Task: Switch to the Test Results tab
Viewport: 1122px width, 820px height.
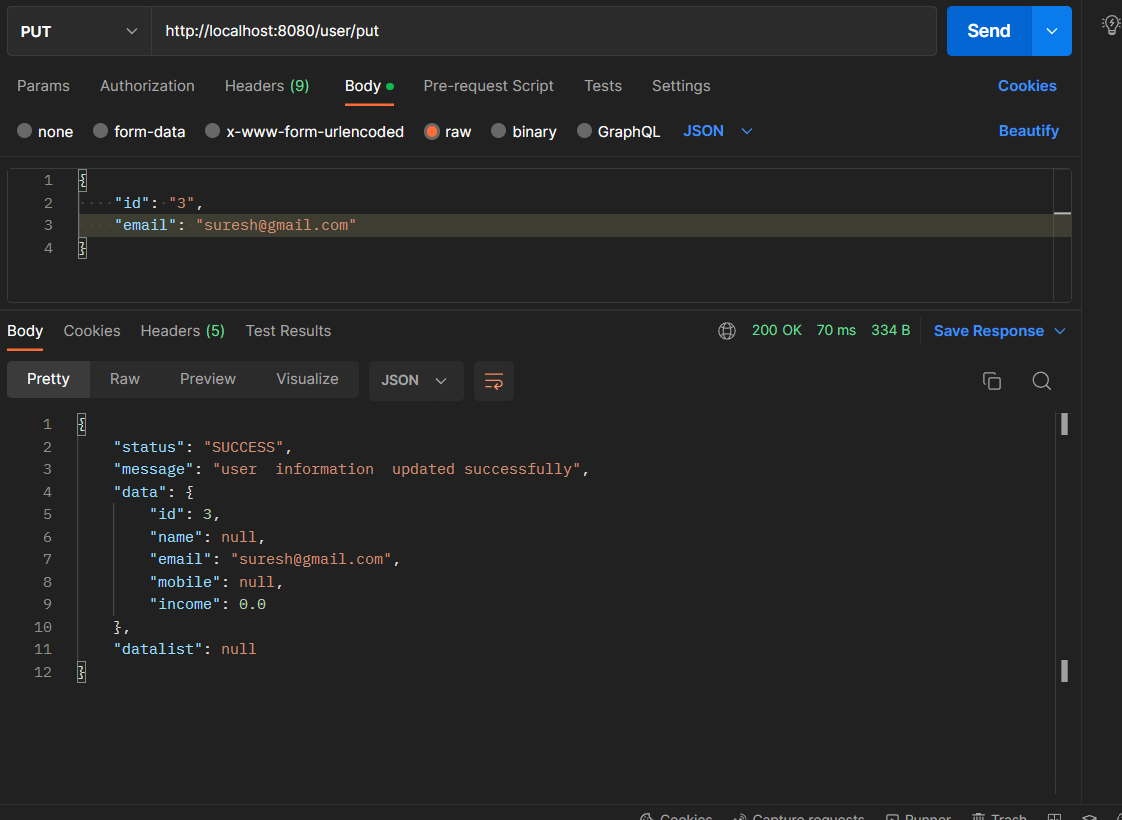Action: pyautogui.click(x=288, y=331)
